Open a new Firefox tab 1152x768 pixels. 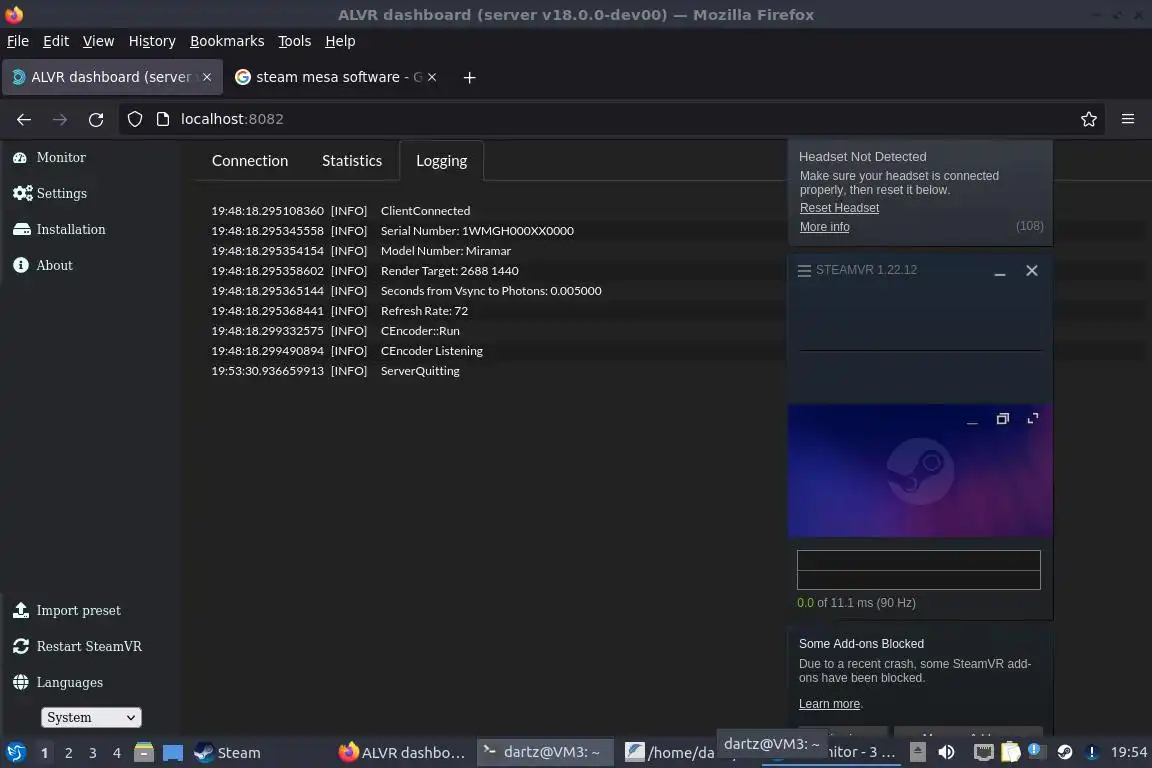pos(469,77)
